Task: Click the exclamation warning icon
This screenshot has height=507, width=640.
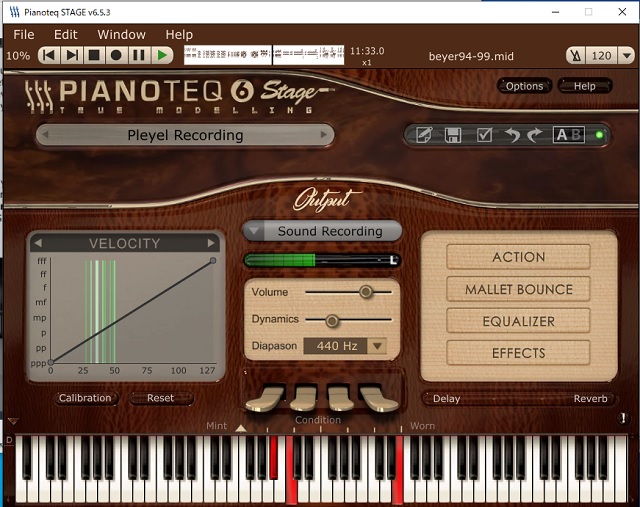Action: (623, 418)
